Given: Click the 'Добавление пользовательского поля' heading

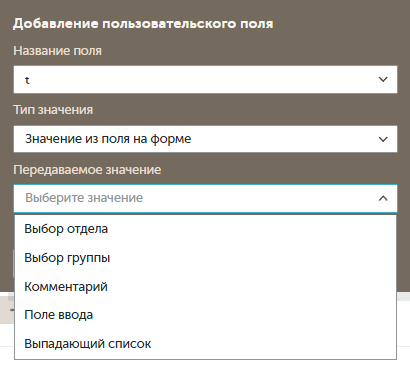Looking at the screenshot, I should coord(143,24).
